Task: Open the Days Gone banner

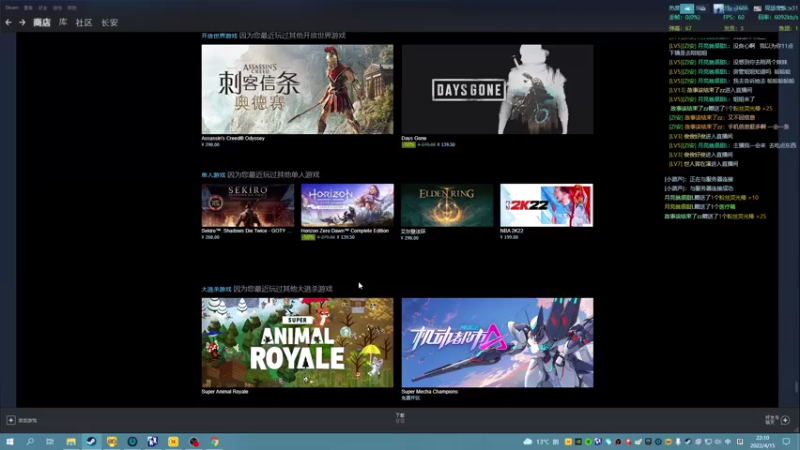Action: point(497,89)
